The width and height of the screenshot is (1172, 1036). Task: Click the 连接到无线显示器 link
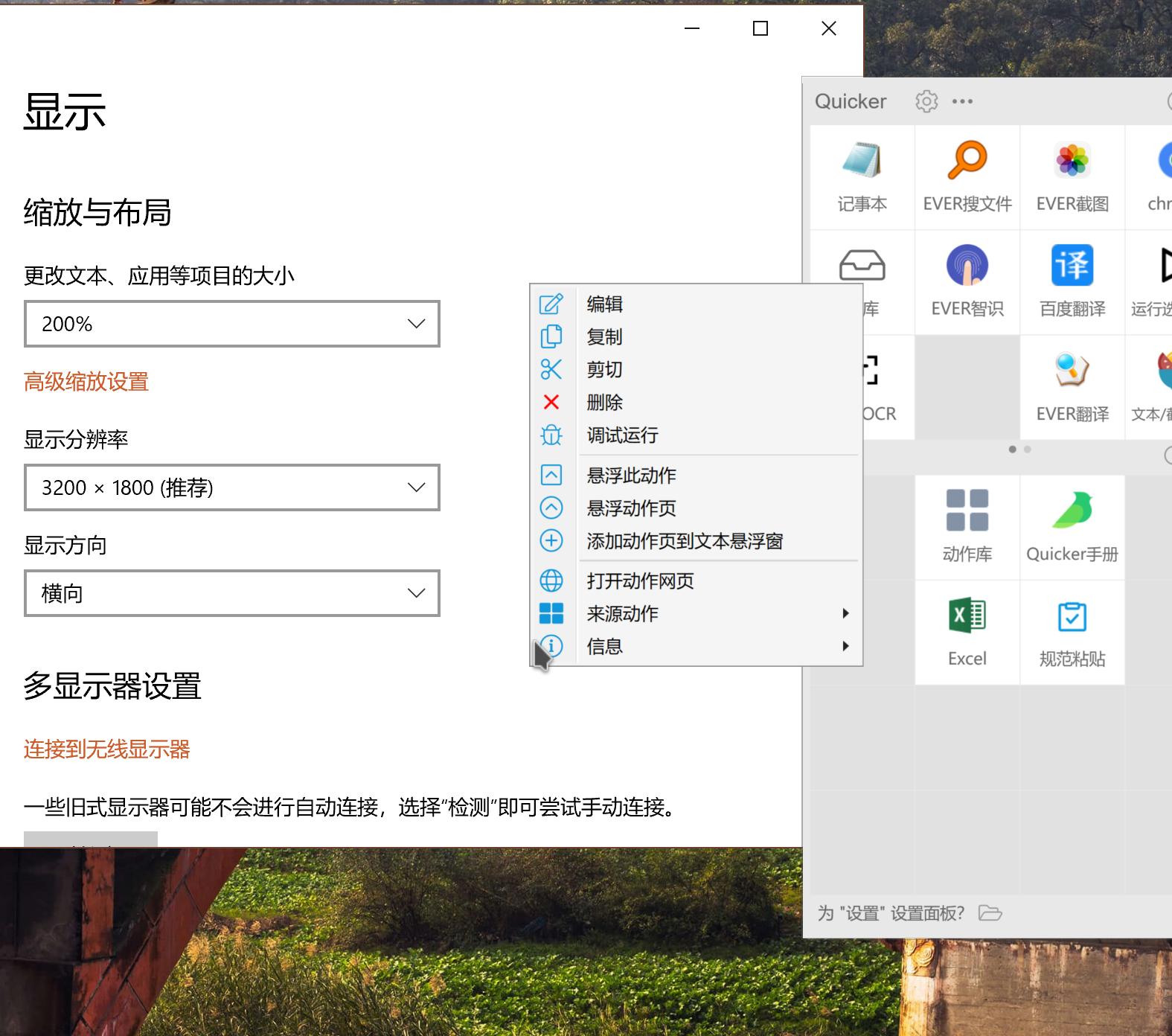[107, 749]
